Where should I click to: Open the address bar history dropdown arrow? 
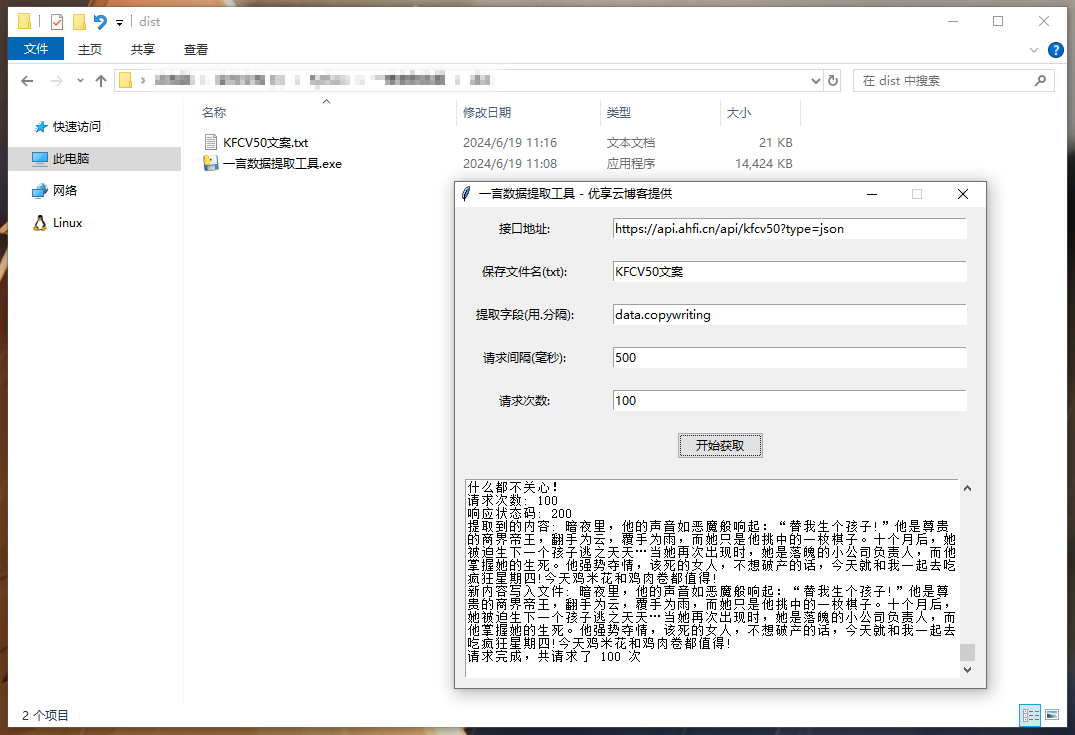(x=816, y=80)
